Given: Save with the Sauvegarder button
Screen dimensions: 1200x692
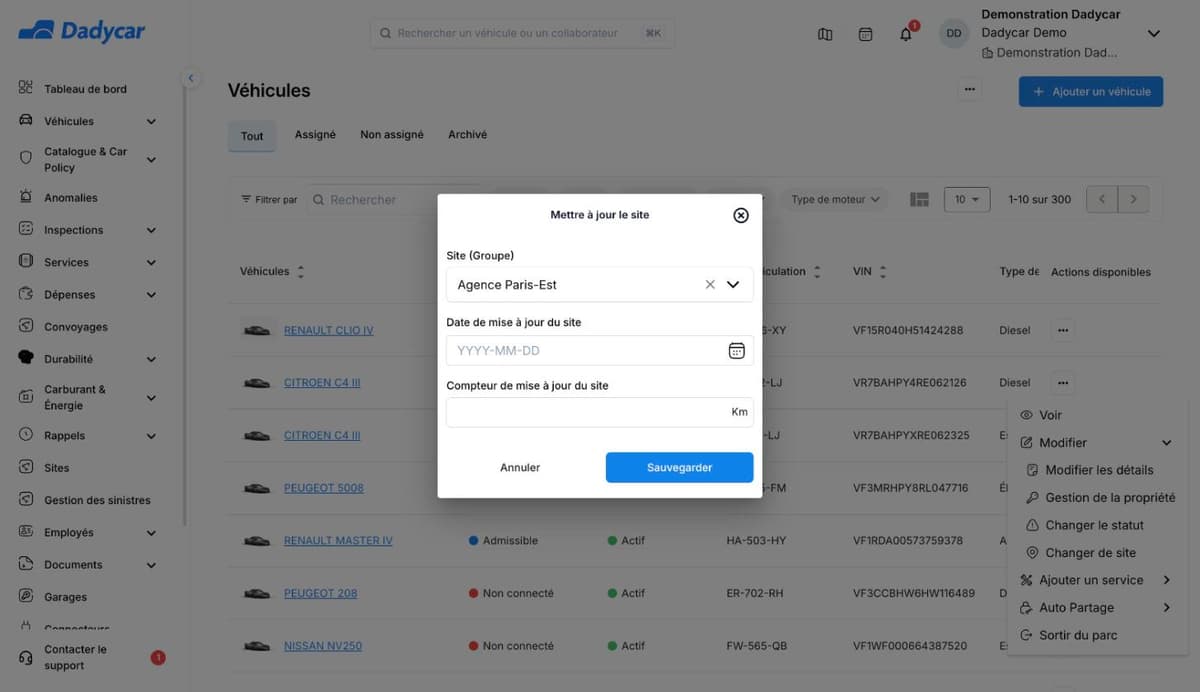Looking at the screenshot, I should click(679, 467).
